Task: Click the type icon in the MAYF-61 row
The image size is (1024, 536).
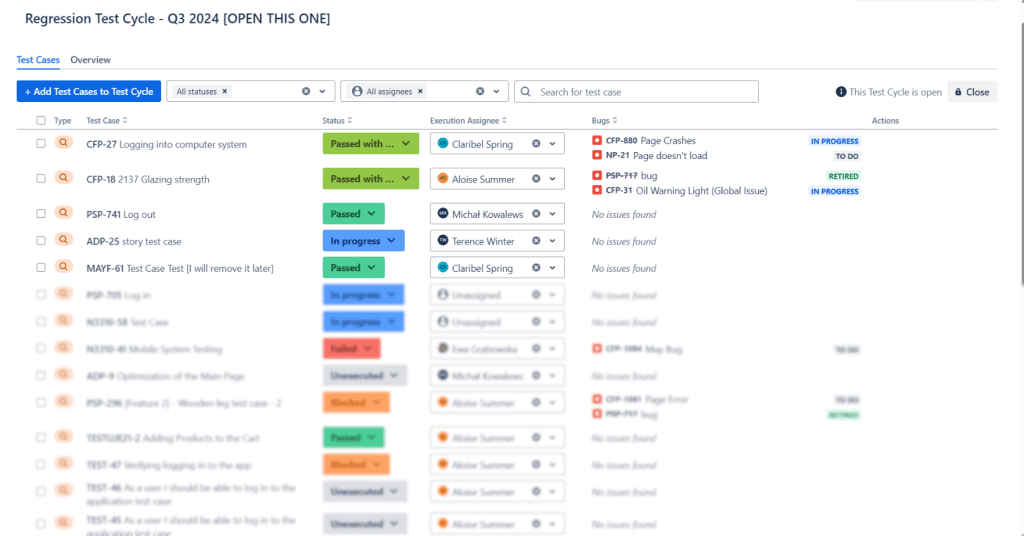Action: [x=63, y=267]
